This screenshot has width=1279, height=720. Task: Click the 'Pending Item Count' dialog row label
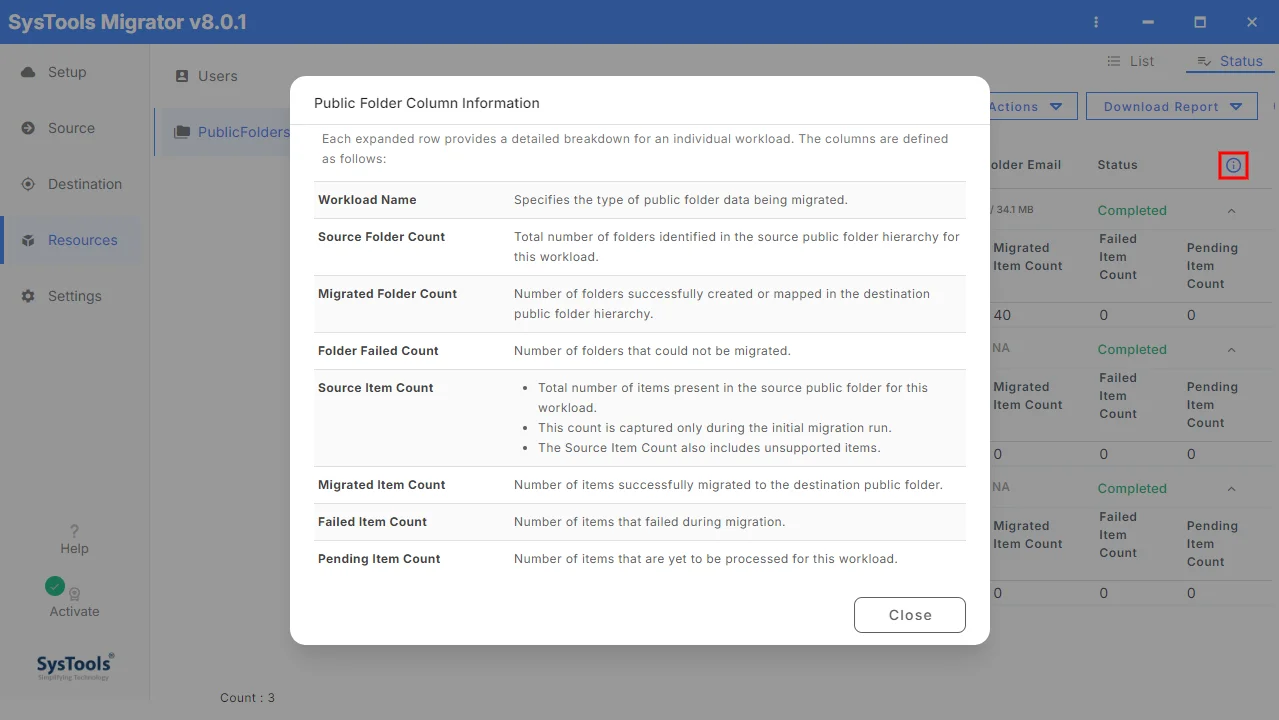pyautogui.click(x=379, y=559)
